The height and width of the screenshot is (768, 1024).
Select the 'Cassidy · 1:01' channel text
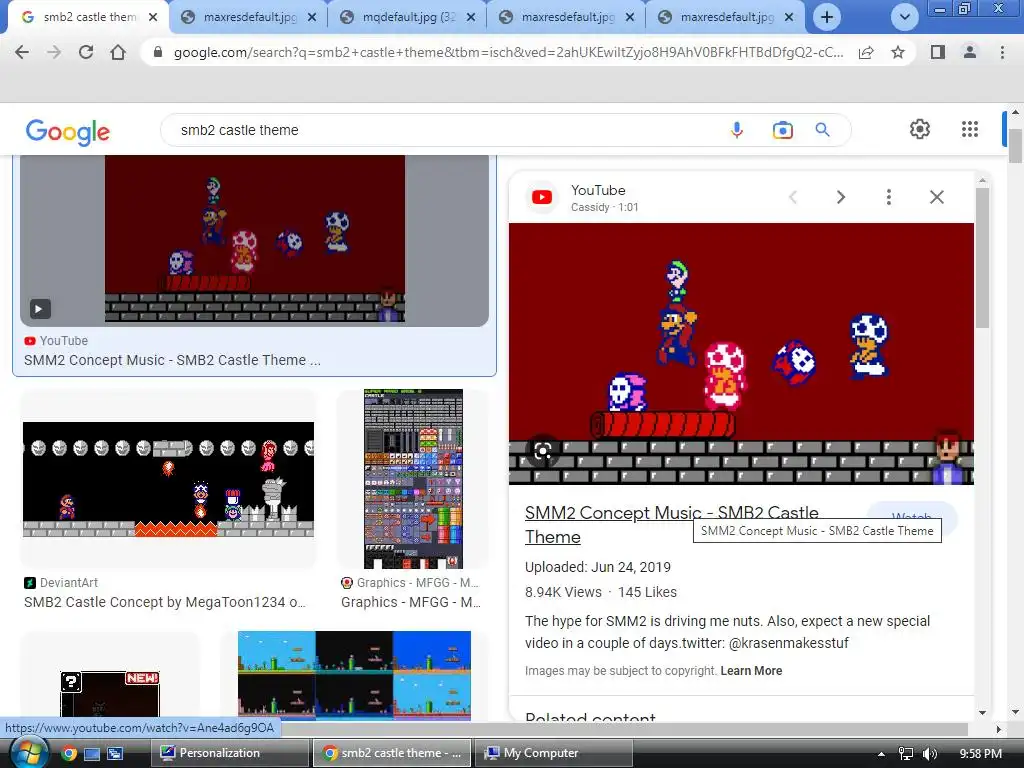pyautogui.click(x=604, y=207)
